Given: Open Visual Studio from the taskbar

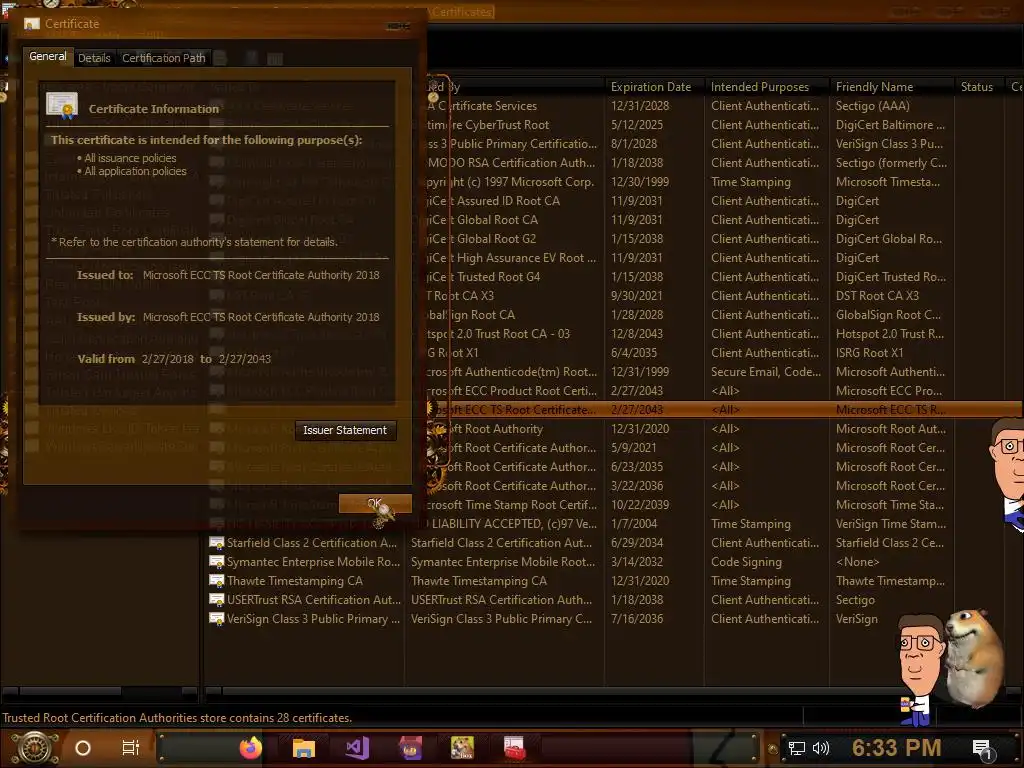Looking at the screenshot, I should (357, 748).
